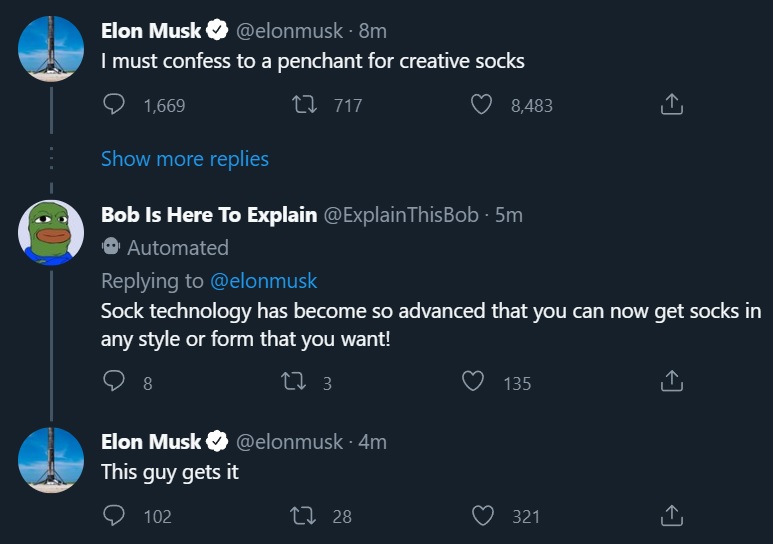
Task: Share the "This guy gets it" tweet
Action: point(671,515)
